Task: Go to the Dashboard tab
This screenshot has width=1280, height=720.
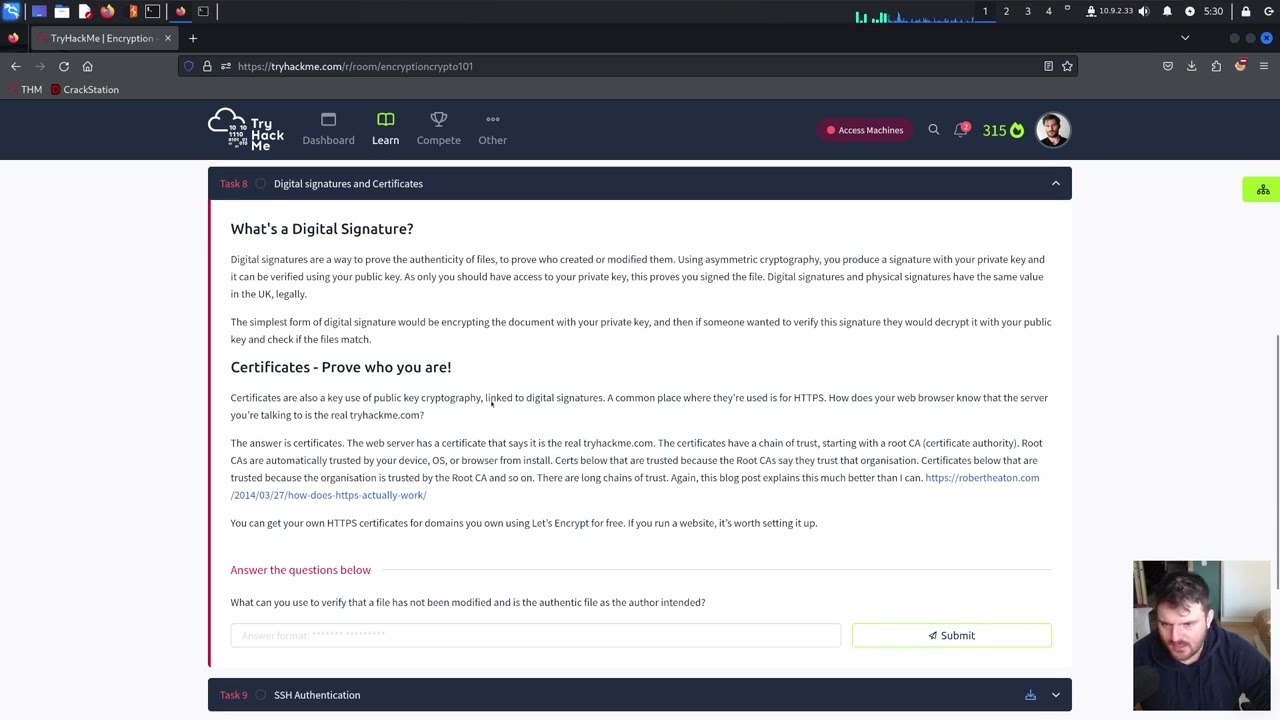Action: 328,129
